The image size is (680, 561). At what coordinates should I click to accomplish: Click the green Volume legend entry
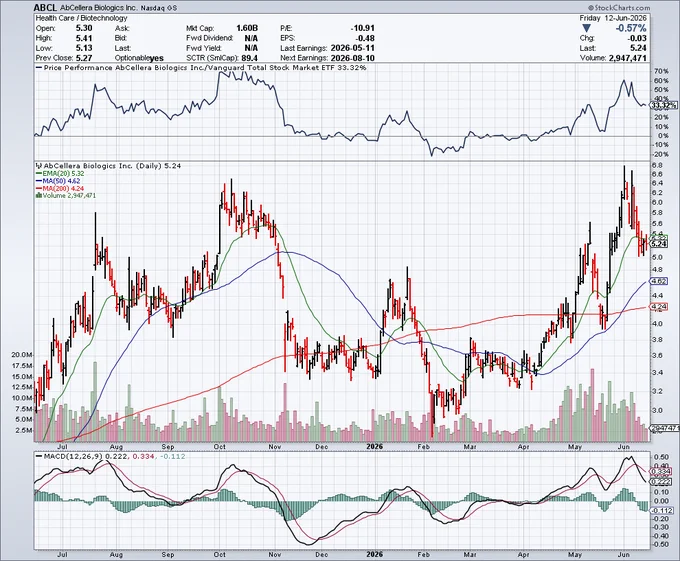(x=66, y=196)
